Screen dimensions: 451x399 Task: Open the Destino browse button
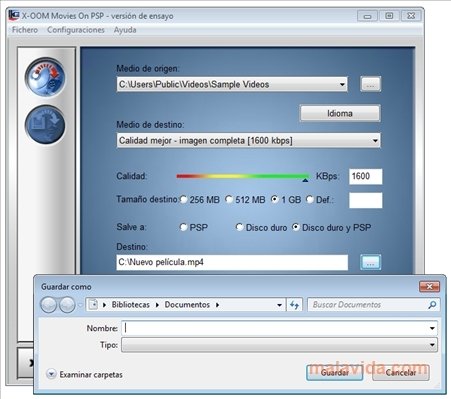click(370, 263)
